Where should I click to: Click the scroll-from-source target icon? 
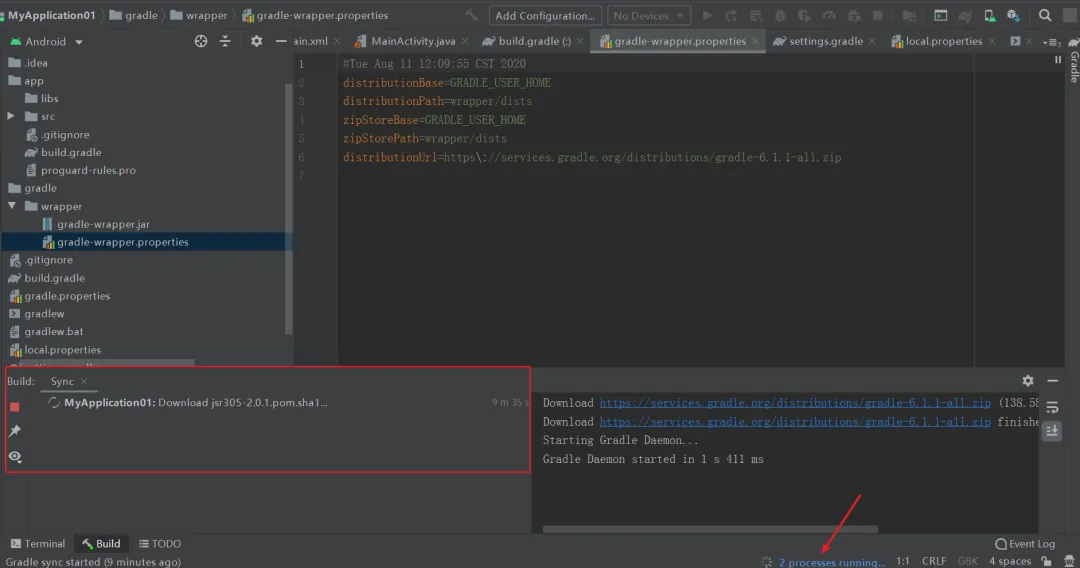tap(200, 41)
